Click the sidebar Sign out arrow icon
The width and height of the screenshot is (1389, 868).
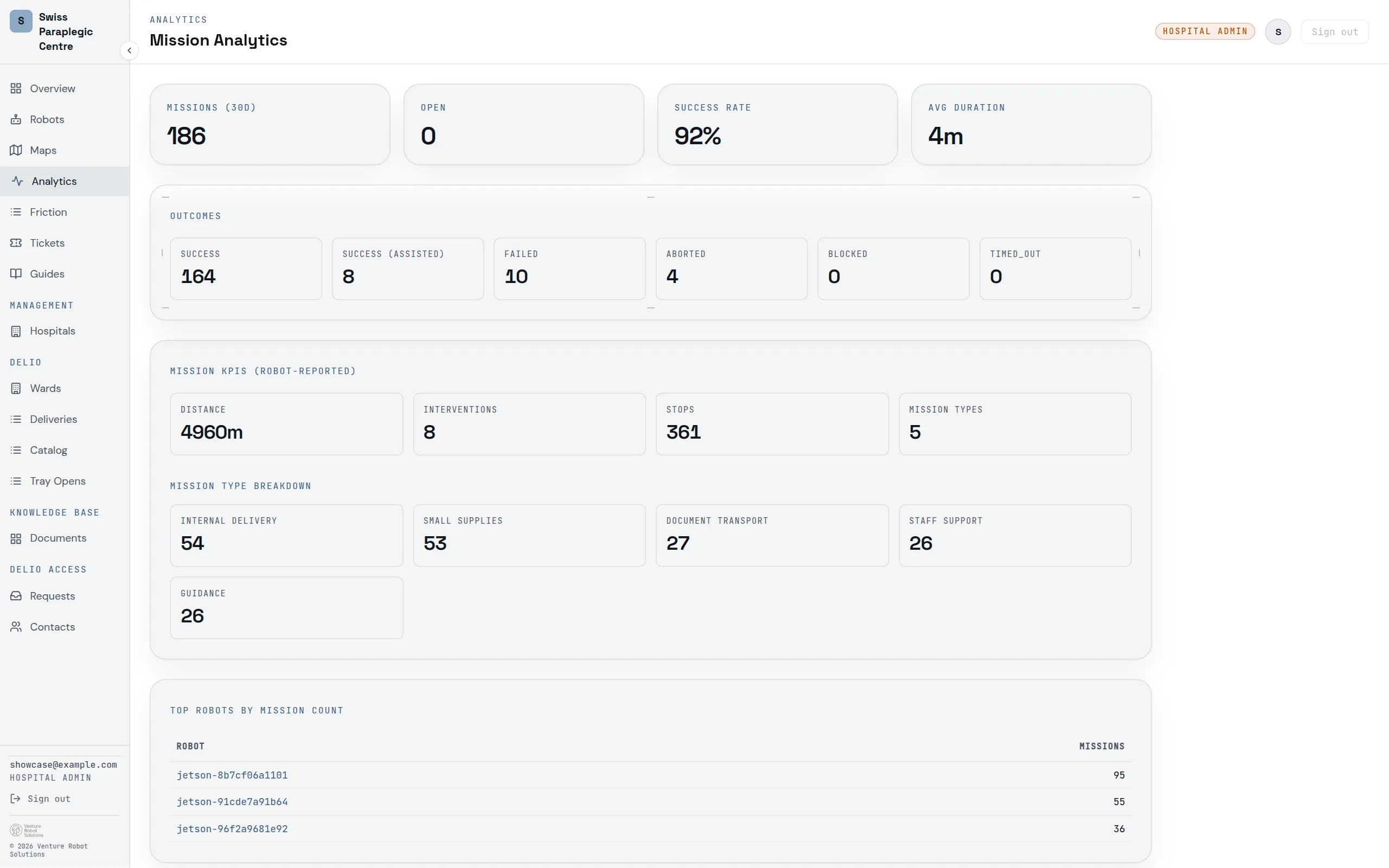pyautogui.click(x=16, y=799)
